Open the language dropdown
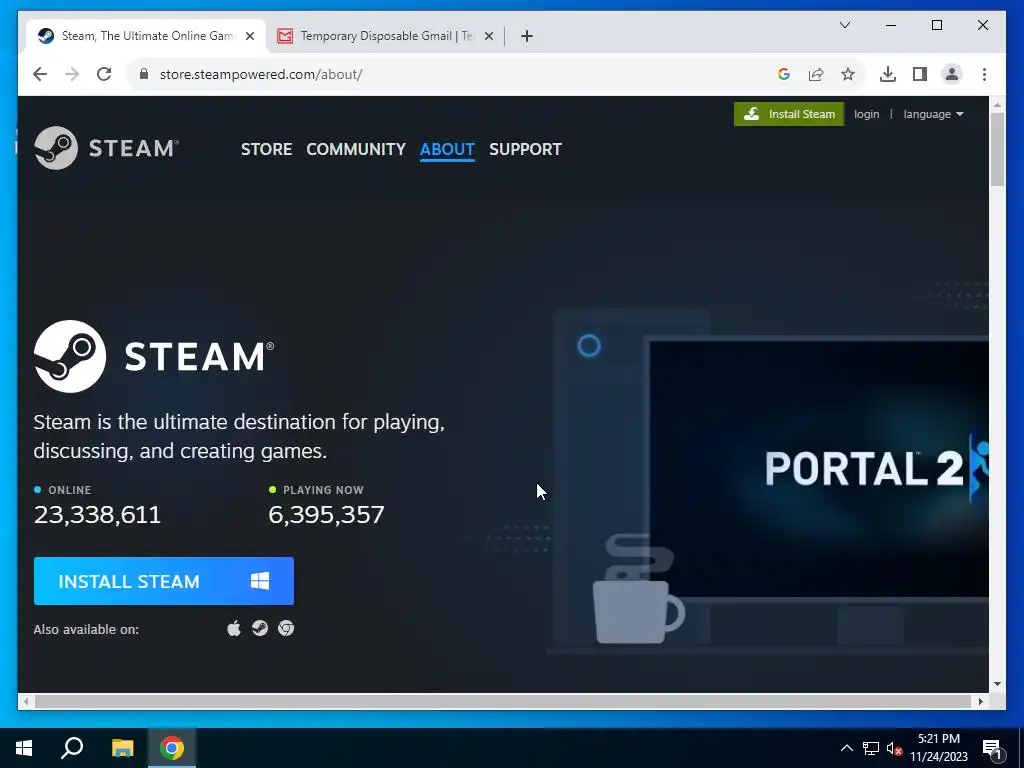1024x768 pixels. pyautogui.click(x=933, y=114)
